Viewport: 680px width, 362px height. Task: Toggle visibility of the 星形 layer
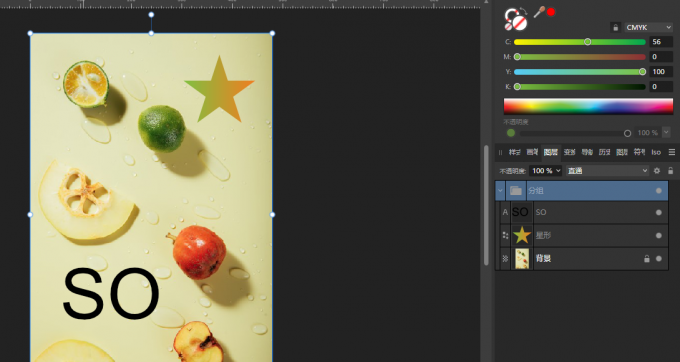pyautogui.click(x=659, y=235)
